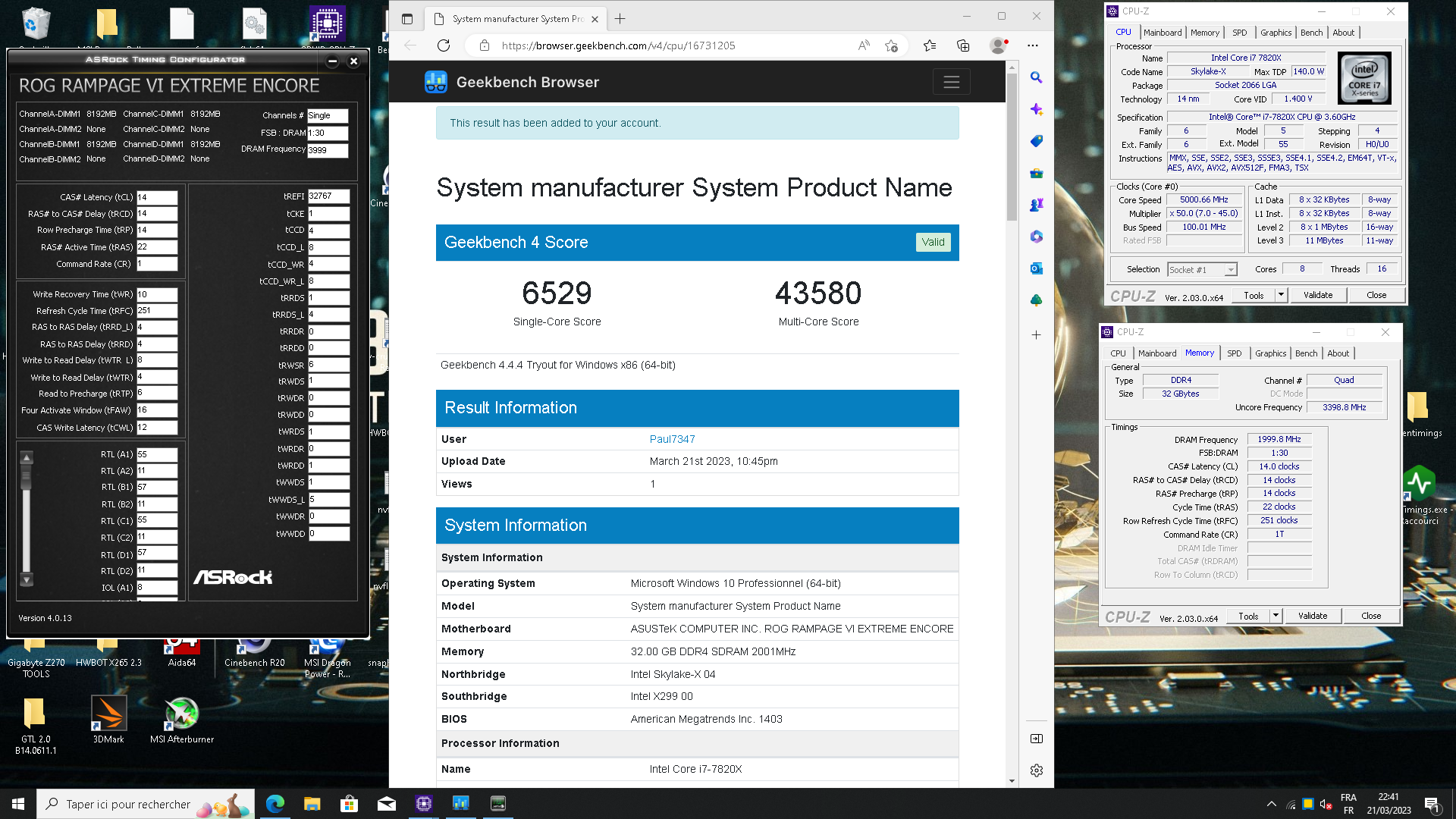Switch to Memory tab in upper CPU-Z
This screenshot has height=819, width=1456.
pyautogui.click(x=1205, y=33)
